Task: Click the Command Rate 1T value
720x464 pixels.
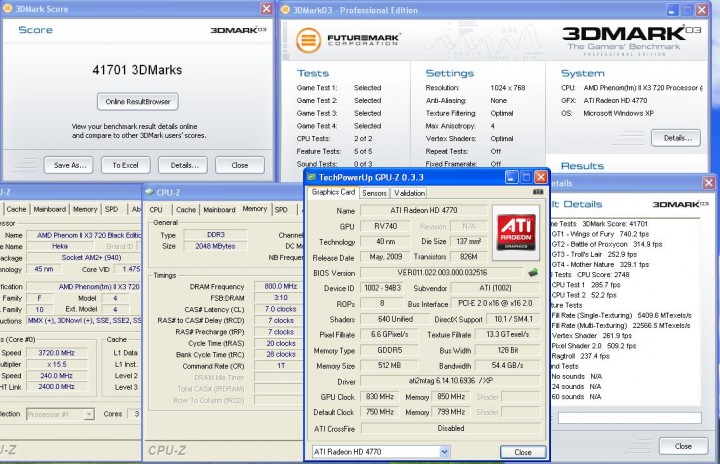Action: click(280, 366)
